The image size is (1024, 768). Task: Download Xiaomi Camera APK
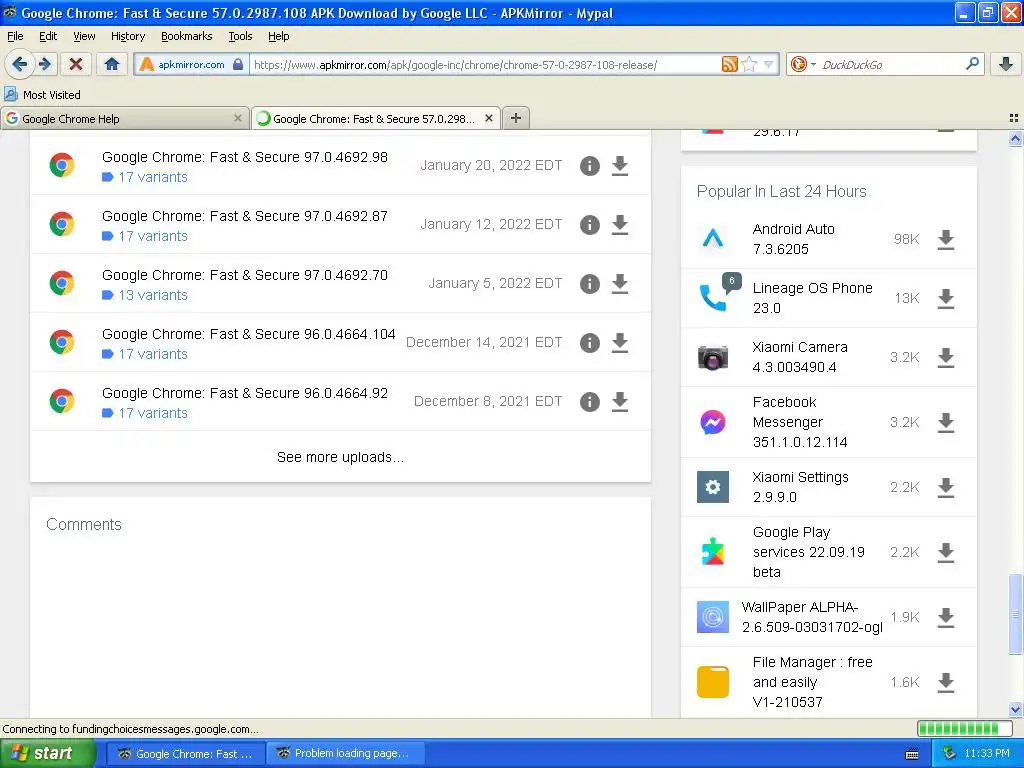coord(946,357)
